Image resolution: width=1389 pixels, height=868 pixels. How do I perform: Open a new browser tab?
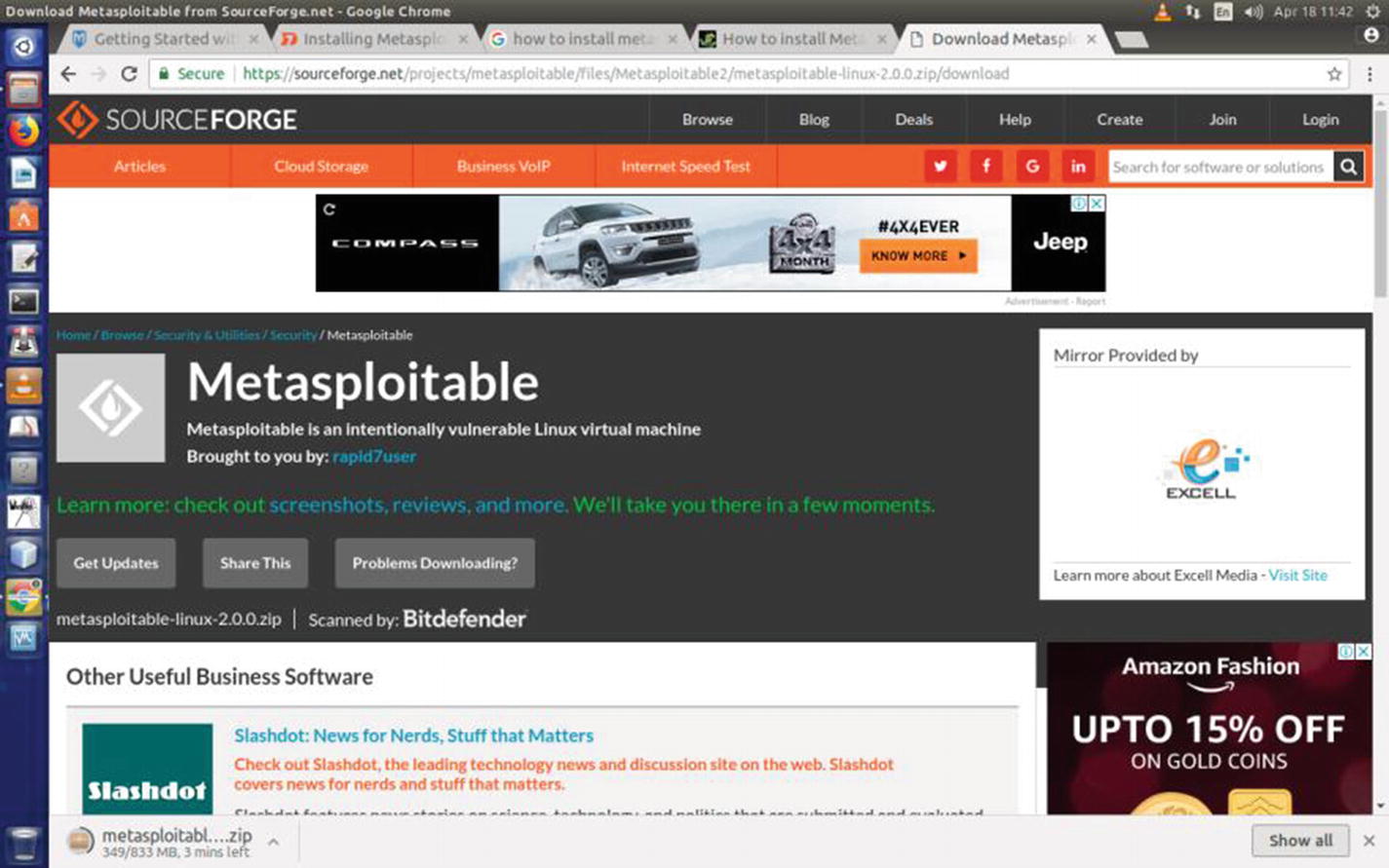pyautogui.click(x=1131, y=40)
